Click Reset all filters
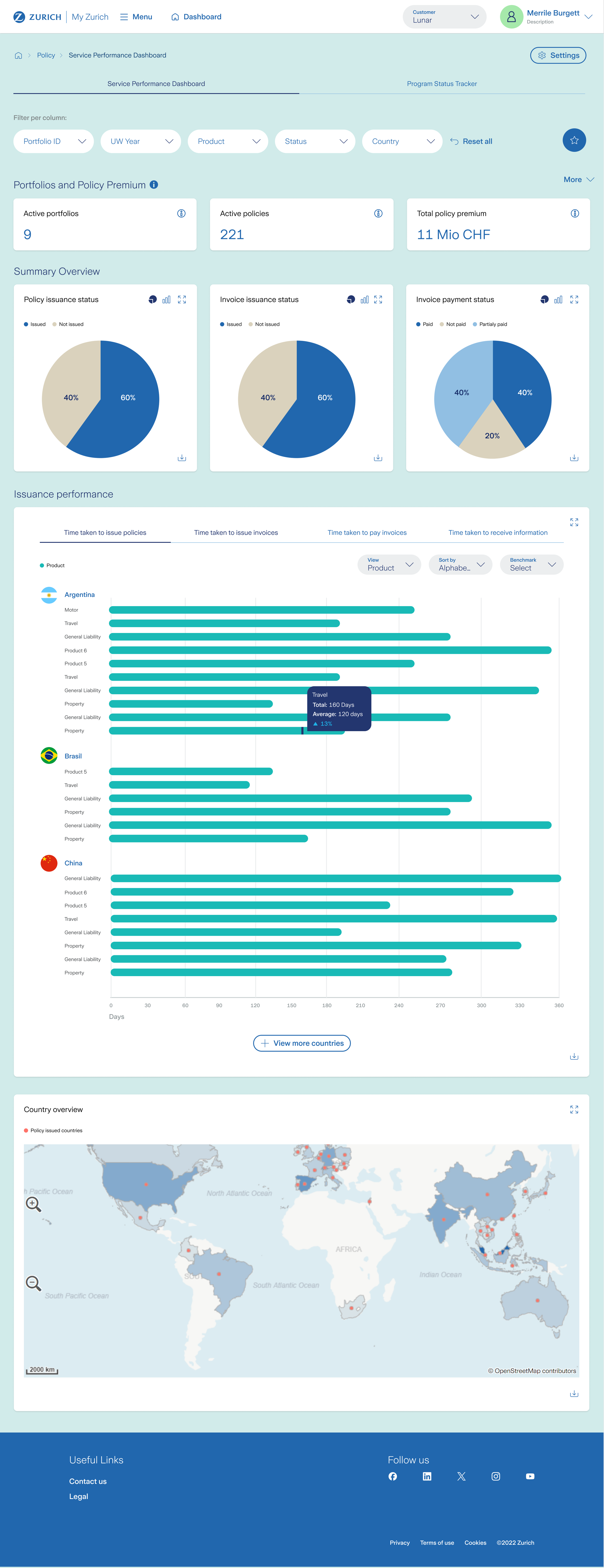 coord(471,141)
